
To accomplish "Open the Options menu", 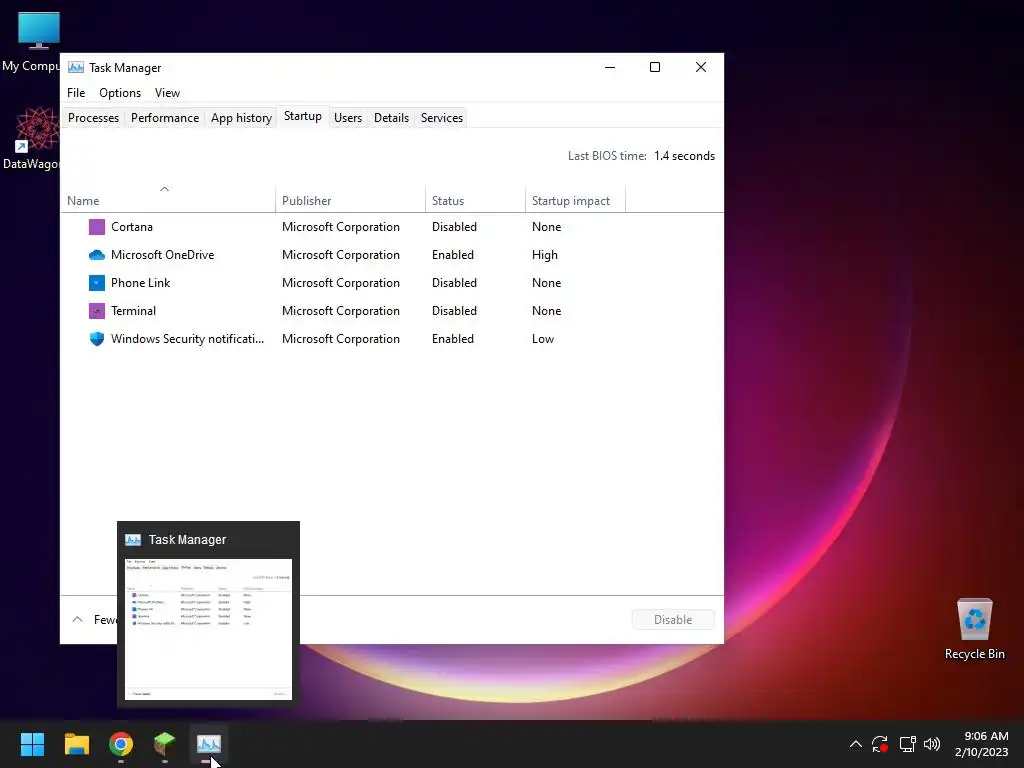I will pos(120,93).
